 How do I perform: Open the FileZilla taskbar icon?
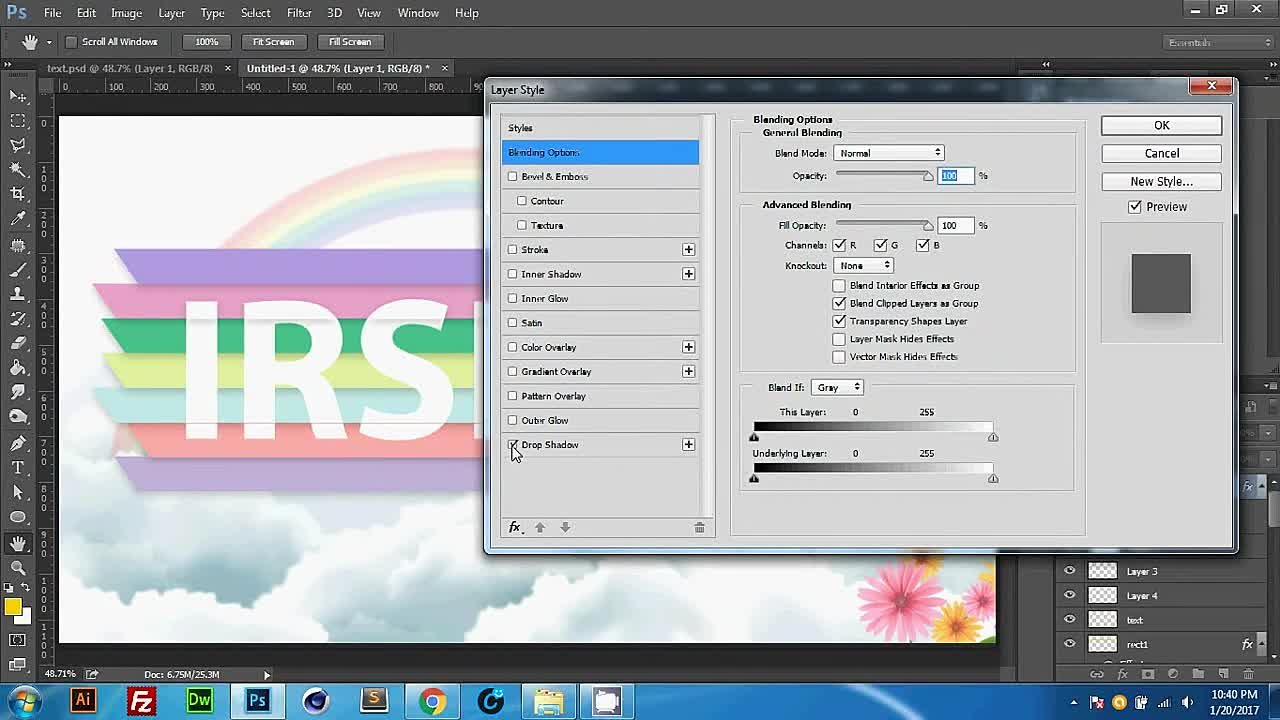click(x=141, y=701)
